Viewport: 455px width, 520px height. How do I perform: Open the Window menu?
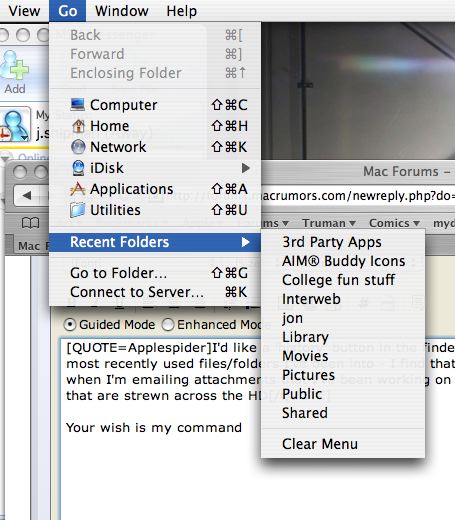pyautogui.click(x=122, y=11)
